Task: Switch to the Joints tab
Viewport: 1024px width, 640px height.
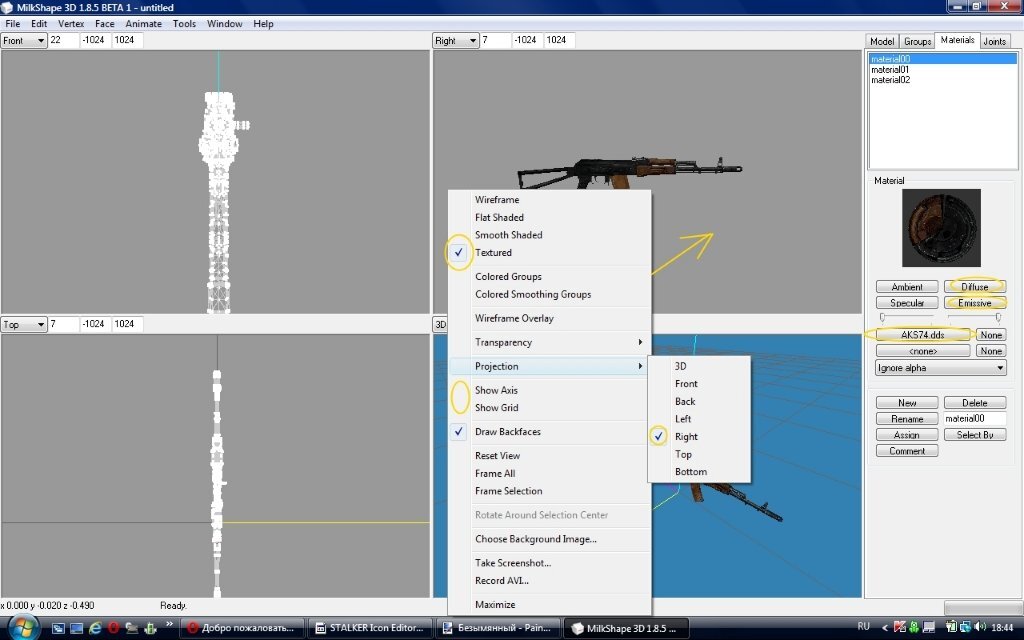Action: point(994,41)
